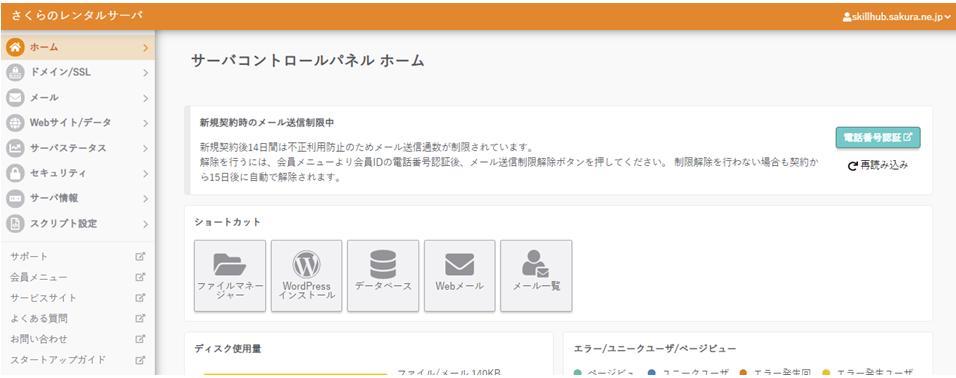
Task: Click external link icon beside お問い合わせ
Action: coord(140,339)
